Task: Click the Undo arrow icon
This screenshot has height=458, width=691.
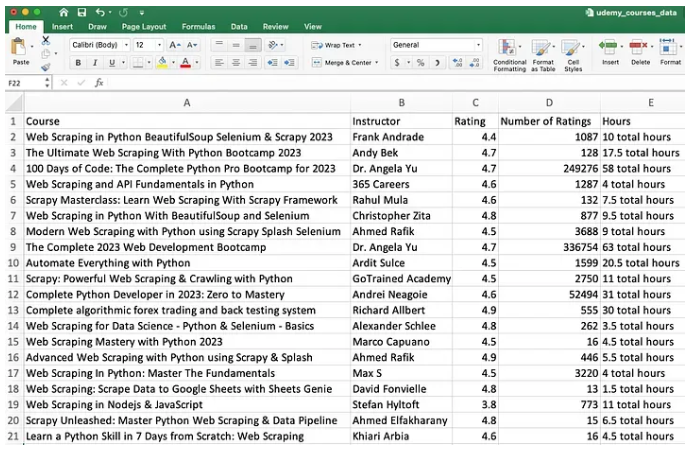Action: [x=99, y=12]
